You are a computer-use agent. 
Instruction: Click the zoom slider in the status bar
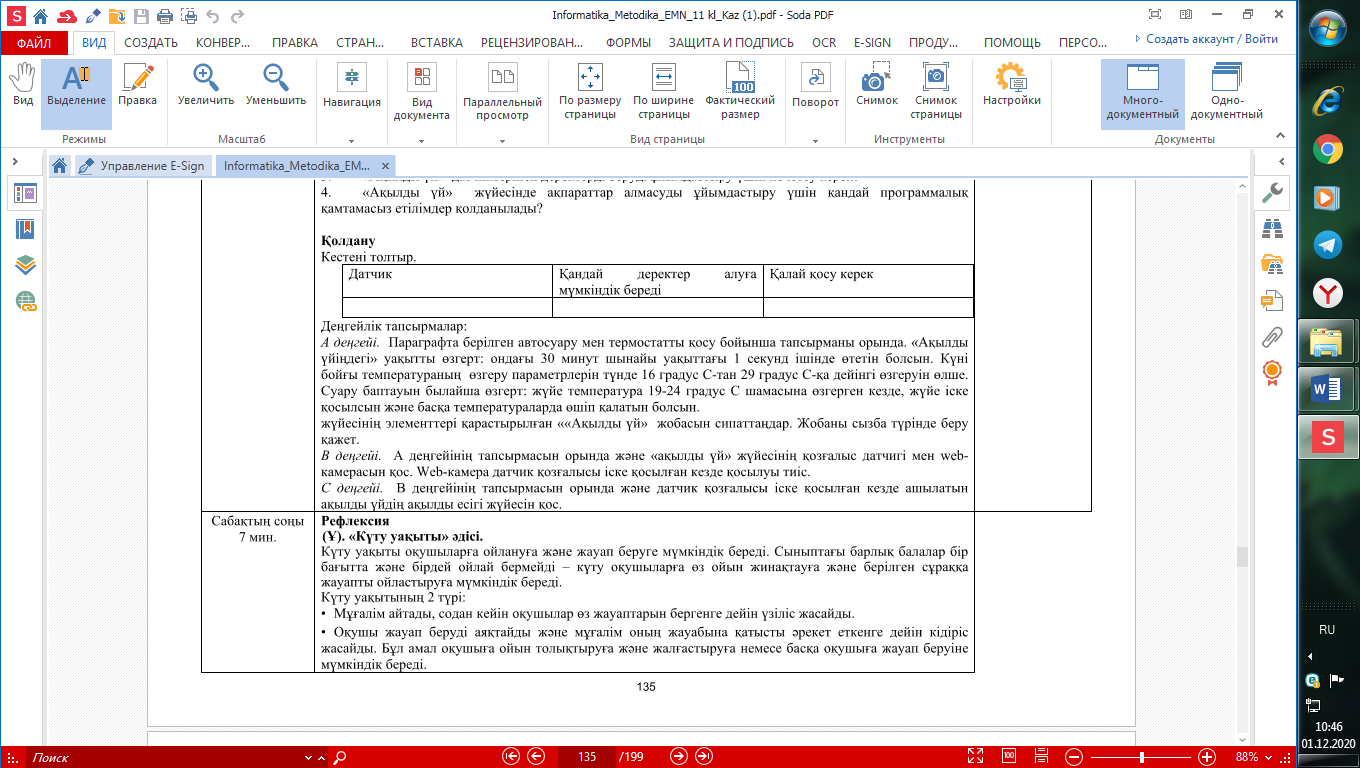tap(1141, 756)
